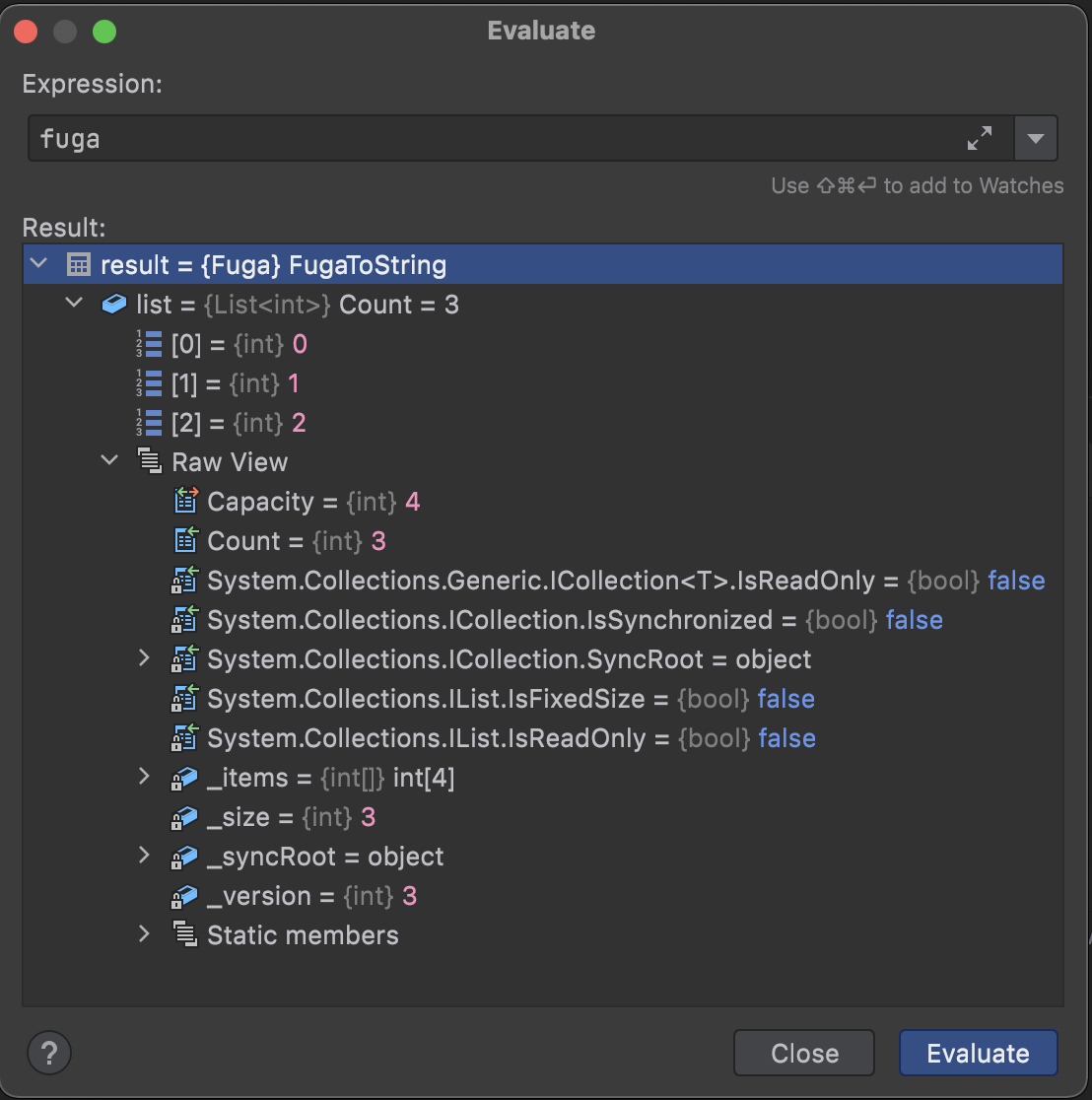Click the IsSynchronized property icon
1092x1100 pixels.
[x=186, y=619]
